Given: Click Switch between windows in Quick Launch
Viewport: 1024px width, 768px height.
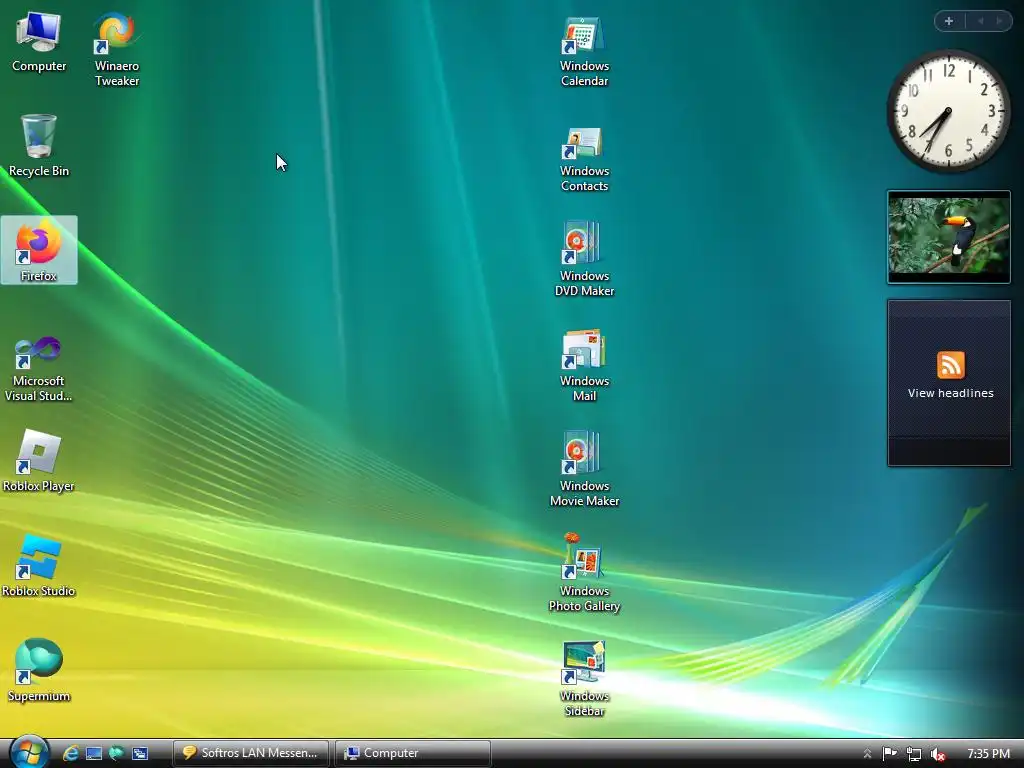Looking at the screenshot, I should pos(140,753).
